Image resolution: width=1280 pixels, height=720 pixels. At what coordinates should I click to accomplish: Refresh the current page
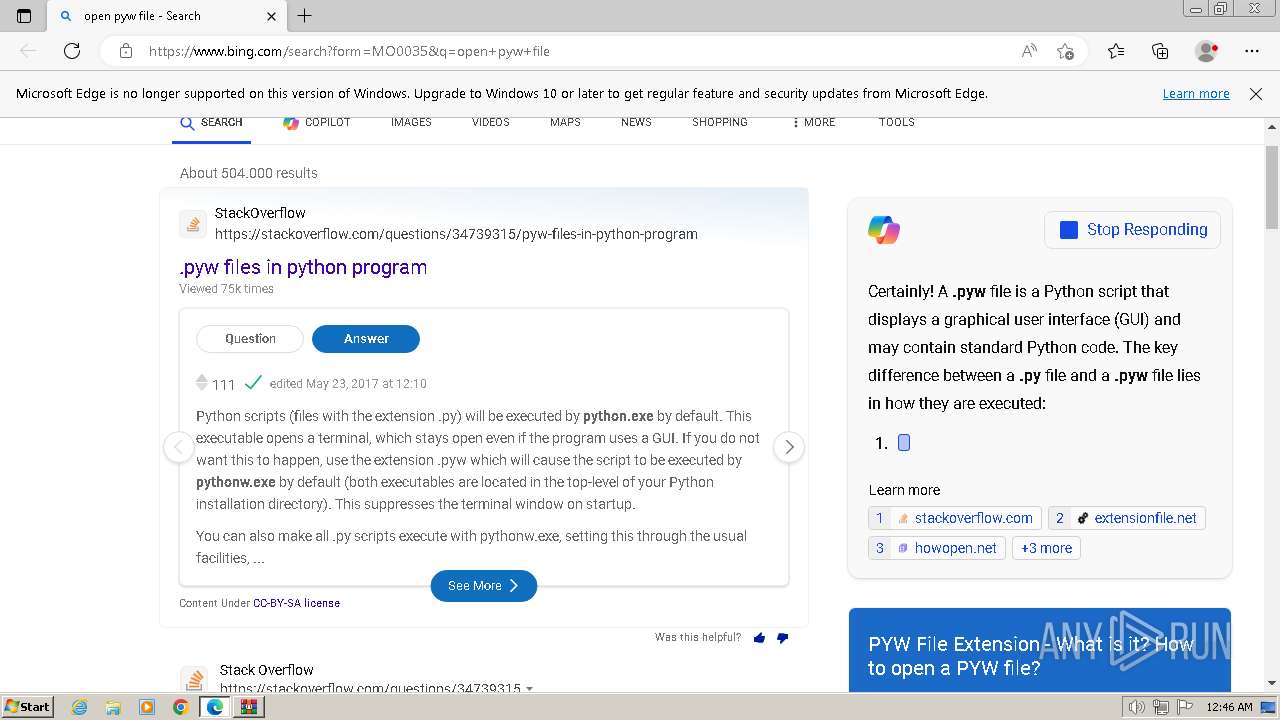pyautogui.click(x=72, y=51)
